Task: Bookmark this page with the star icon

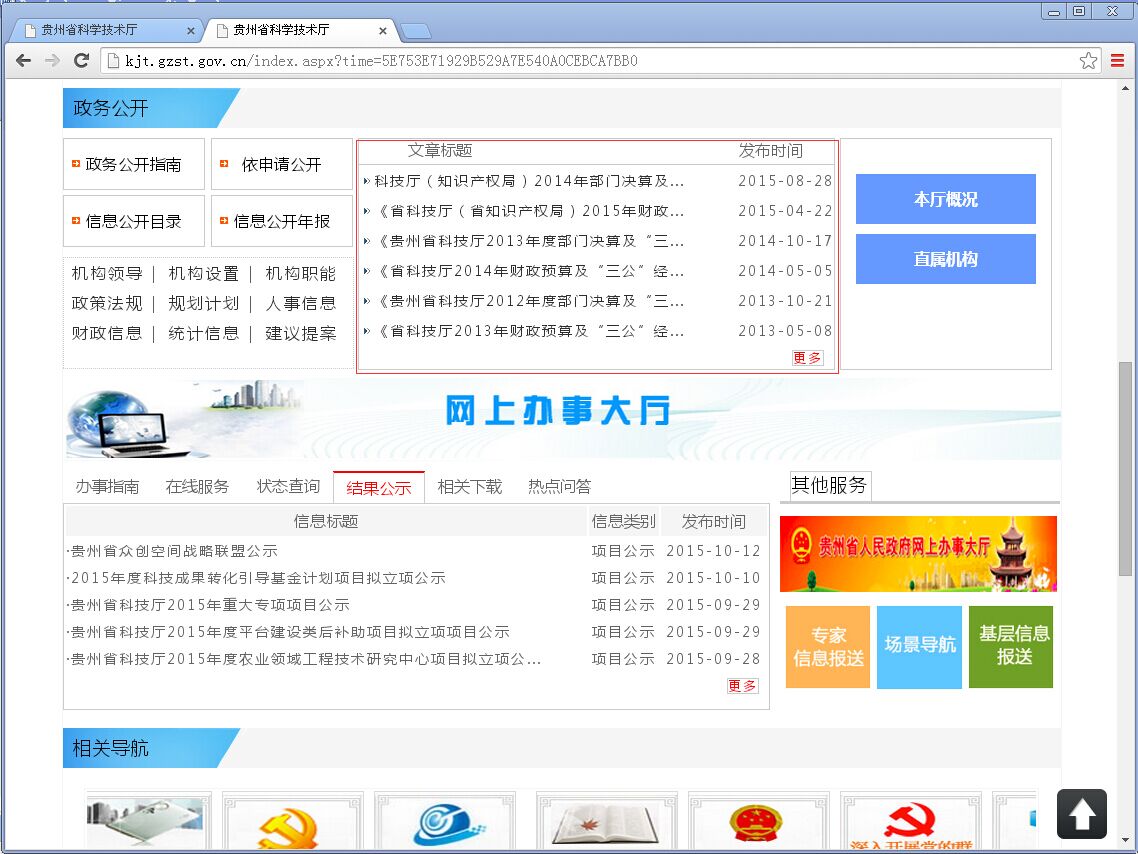Action: [1088, 61]
